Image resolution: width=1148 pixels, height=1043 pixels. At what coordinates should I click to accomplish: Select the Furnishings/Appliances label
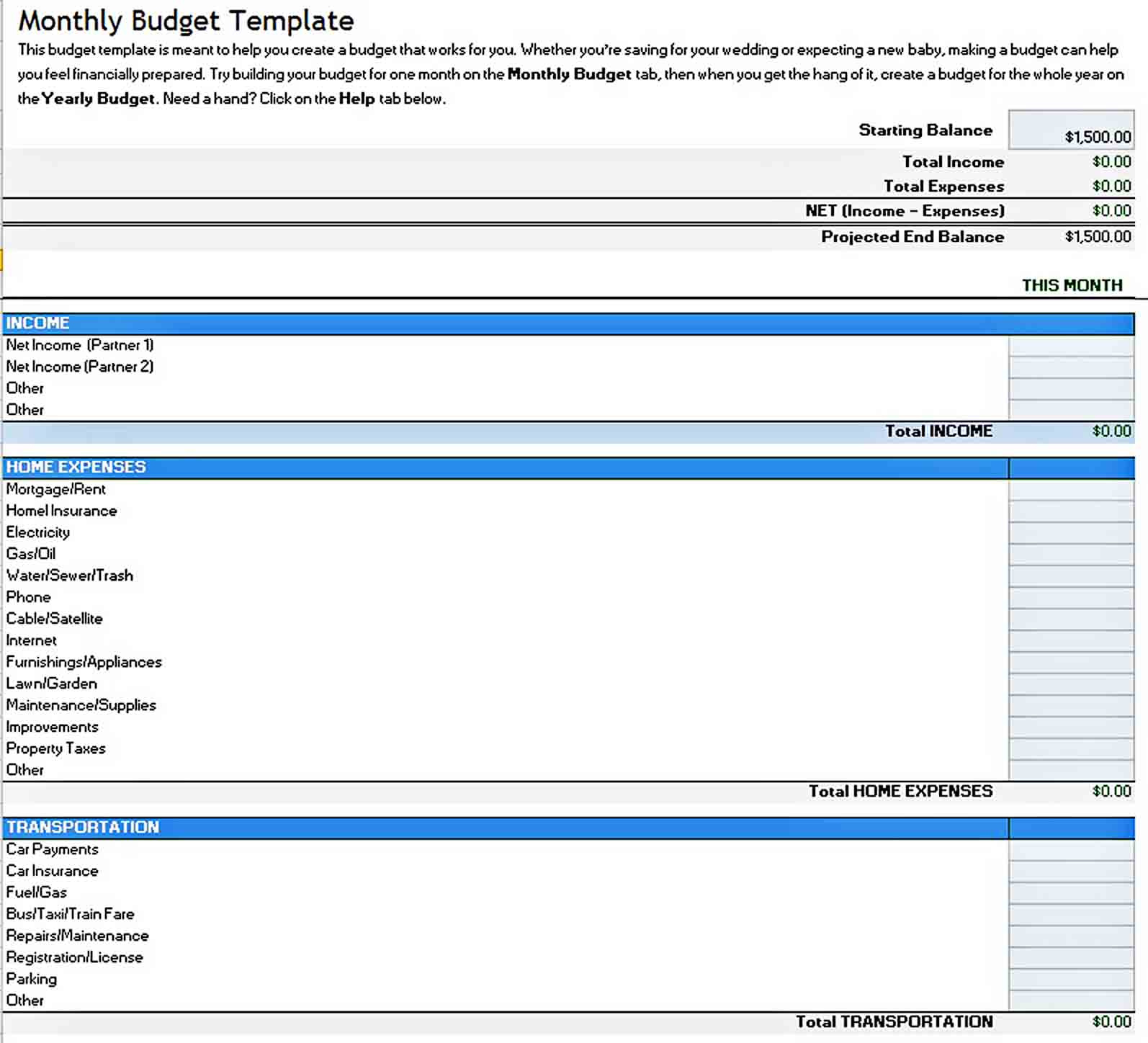coord(84,662)
